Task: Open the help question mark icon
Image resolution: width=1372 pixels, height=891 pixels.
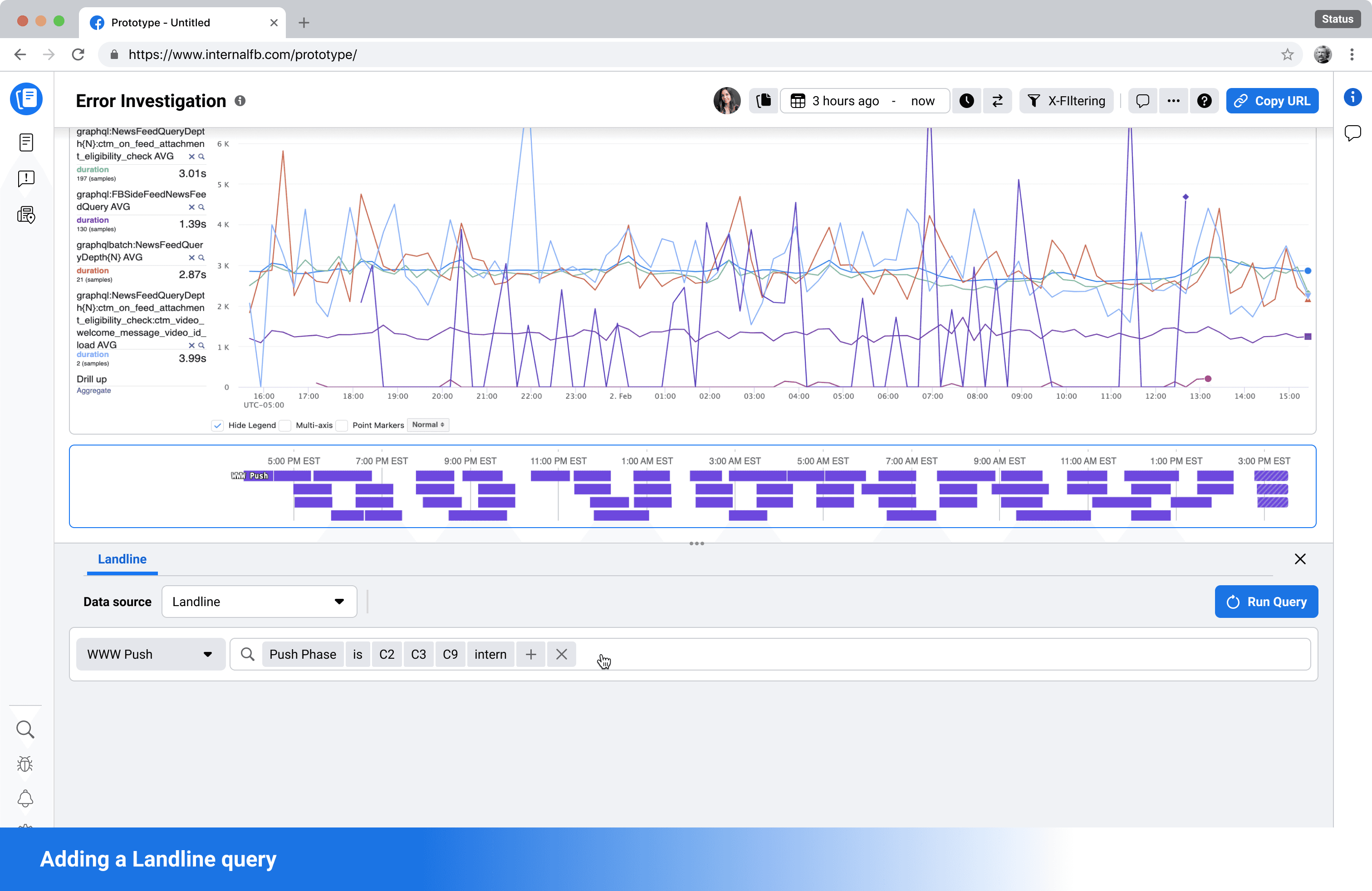Action: click(1204, 101)
